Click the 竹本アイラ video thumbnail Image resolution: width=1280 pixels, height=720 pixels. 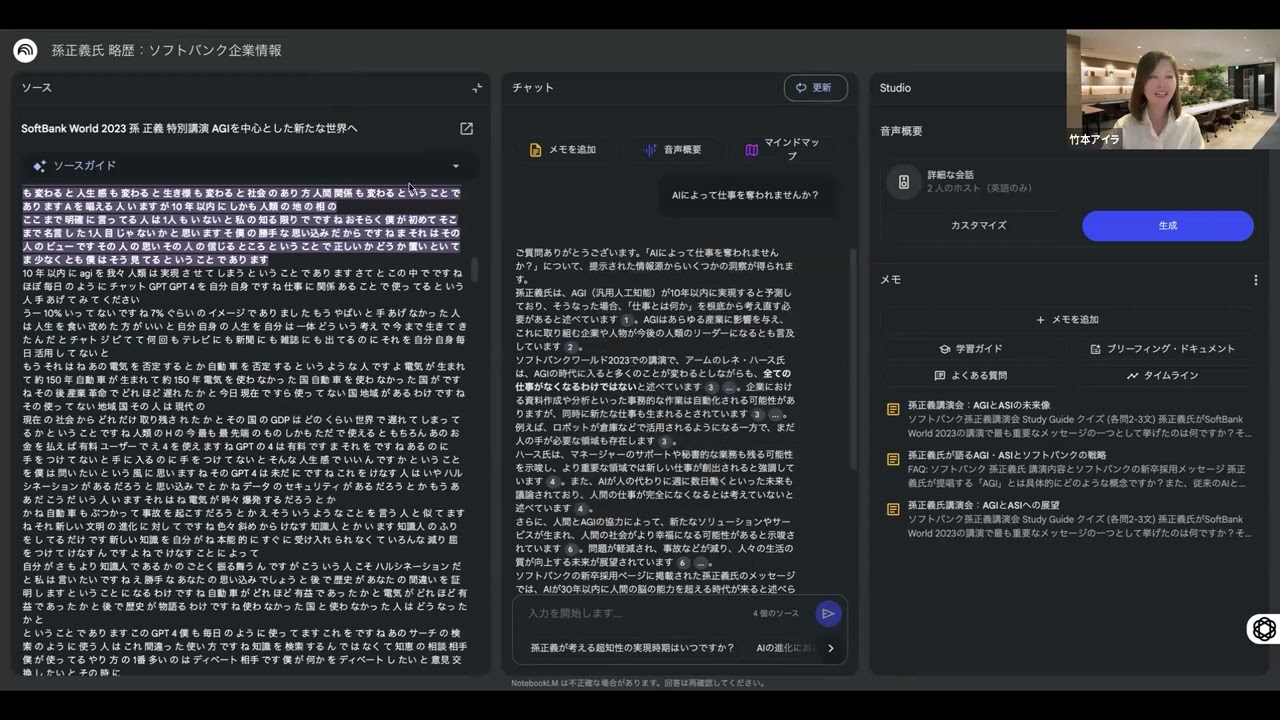[x=1173, y=89]
